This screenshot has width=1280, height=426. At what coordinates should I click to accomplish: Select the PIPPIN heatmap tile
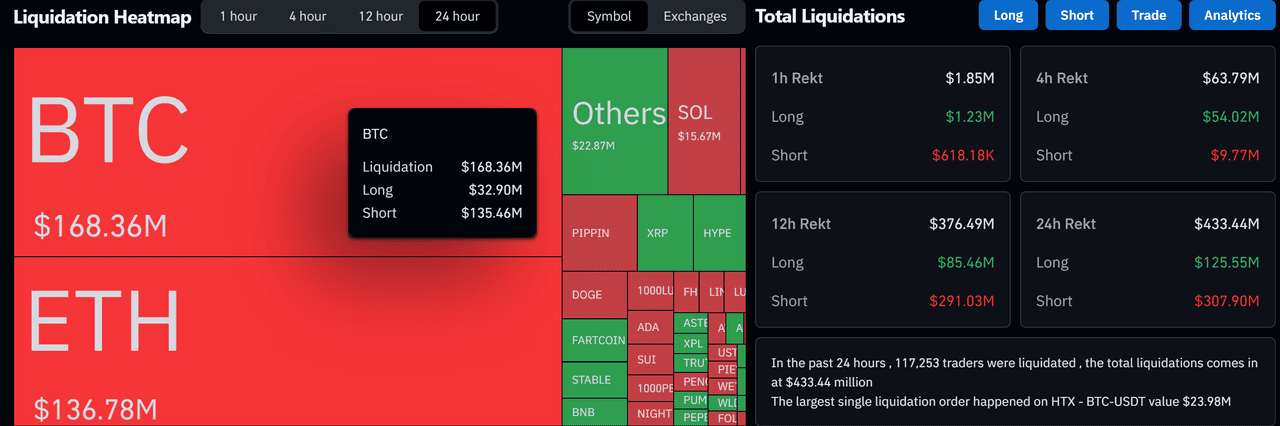pyautogui.click(x=599, y=233)
